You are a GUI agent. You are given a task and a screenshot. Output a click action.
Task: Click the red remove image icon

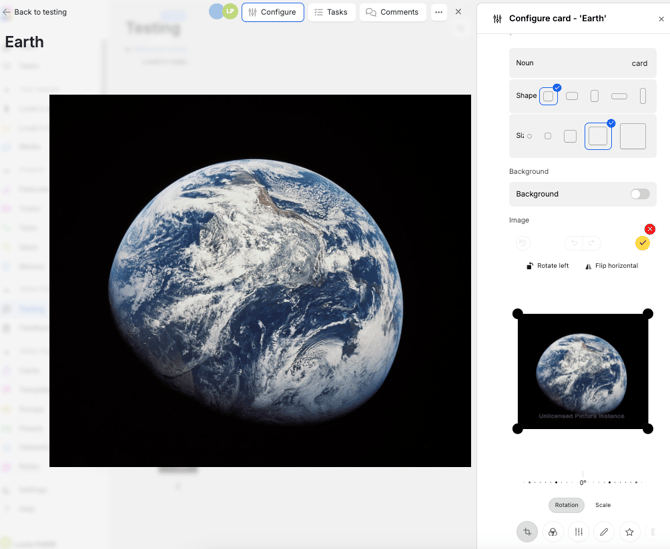pyautogui.click(x=650, y=229)
